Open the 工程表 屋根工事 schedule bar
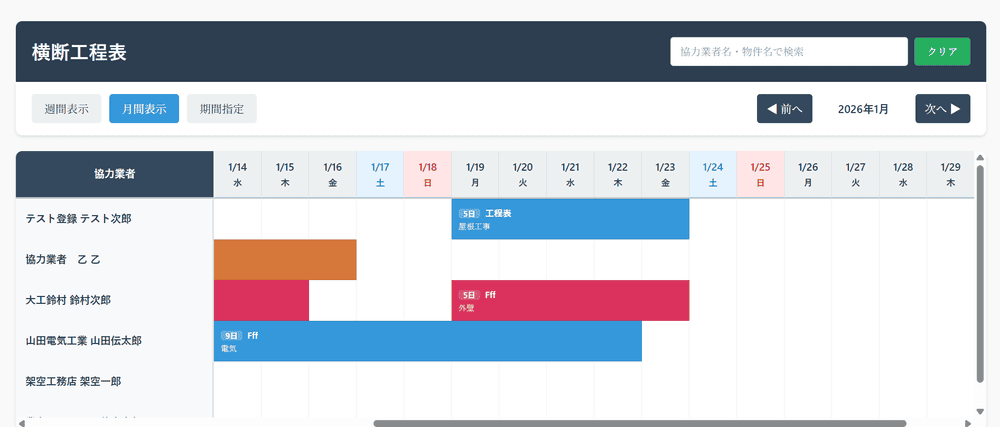1000x427 pixels. click(x=570, y=219)
